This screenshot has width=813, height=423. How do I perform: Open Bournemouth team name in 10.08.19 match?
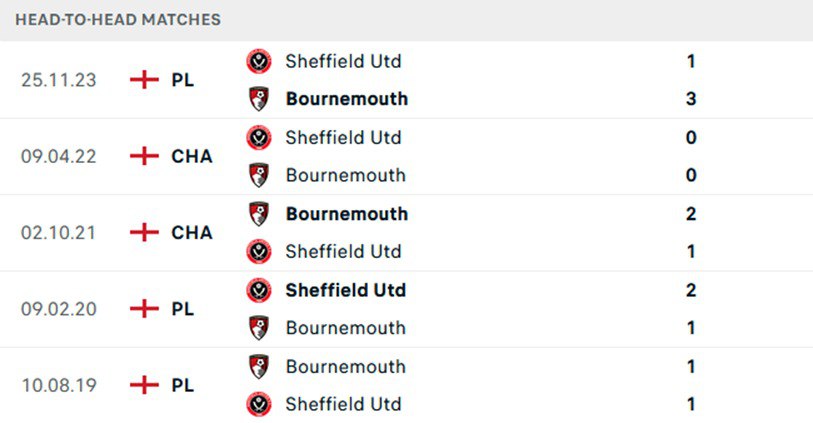coord(345,366)
